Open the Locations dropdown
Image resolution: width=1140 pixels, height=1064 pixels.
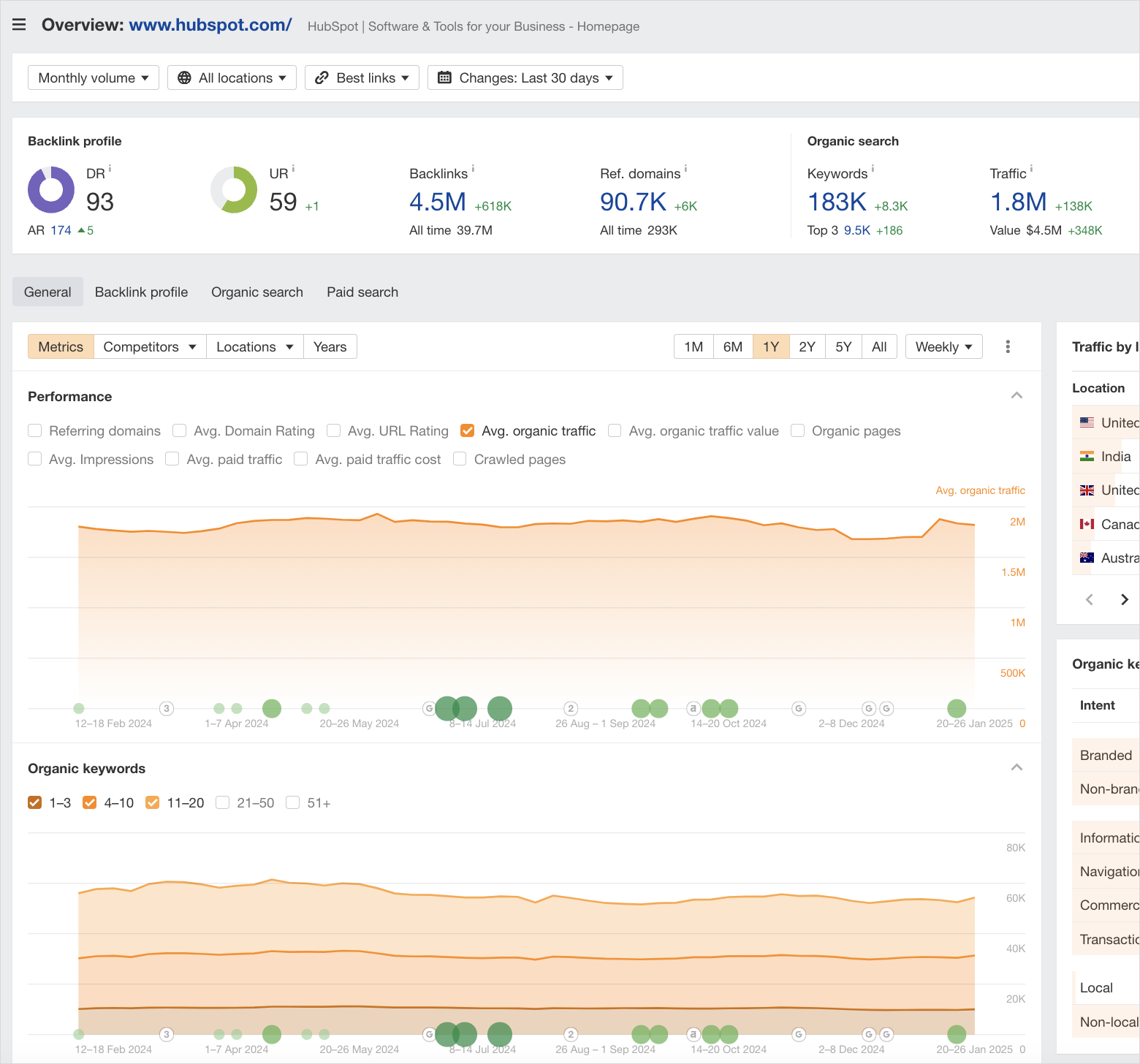coord(255,346)
